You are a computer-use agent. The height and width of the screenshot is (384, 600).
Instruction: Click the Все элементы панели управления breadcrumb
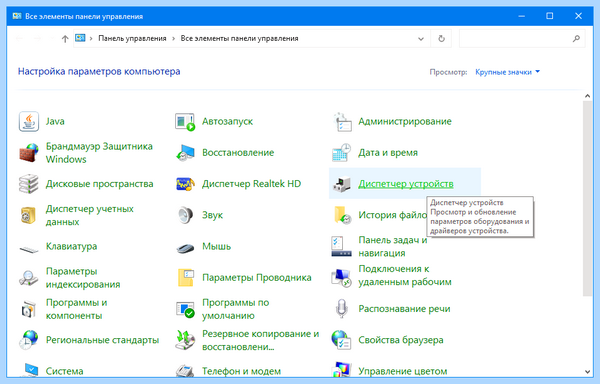click(x=240, y=39)
